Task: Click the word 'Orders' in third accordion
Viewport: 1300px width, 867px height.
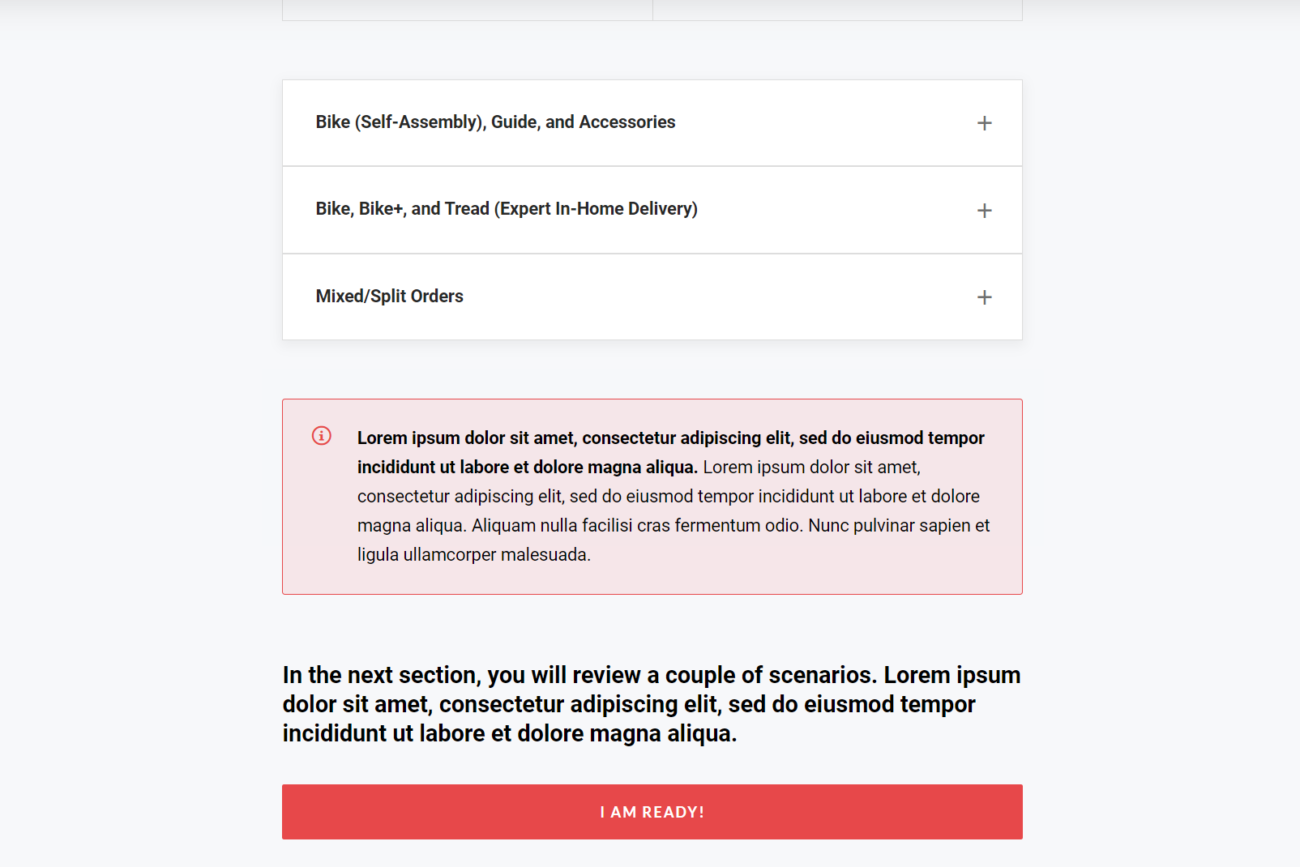Action: click(436, 296)
